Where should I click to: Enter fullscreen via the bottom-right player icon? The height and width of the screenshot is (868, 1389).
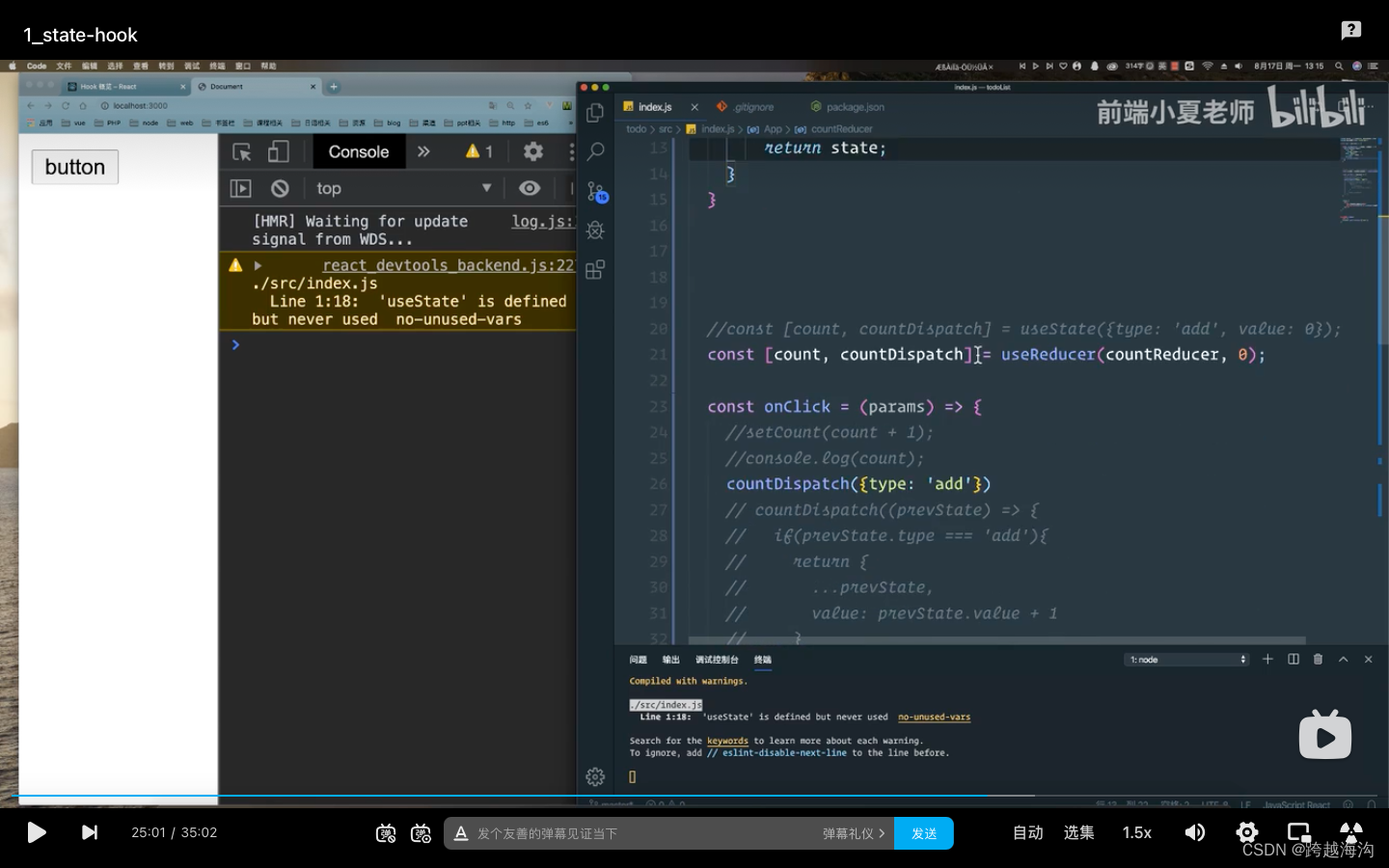pyautogui.click(x=1351, y=832)
